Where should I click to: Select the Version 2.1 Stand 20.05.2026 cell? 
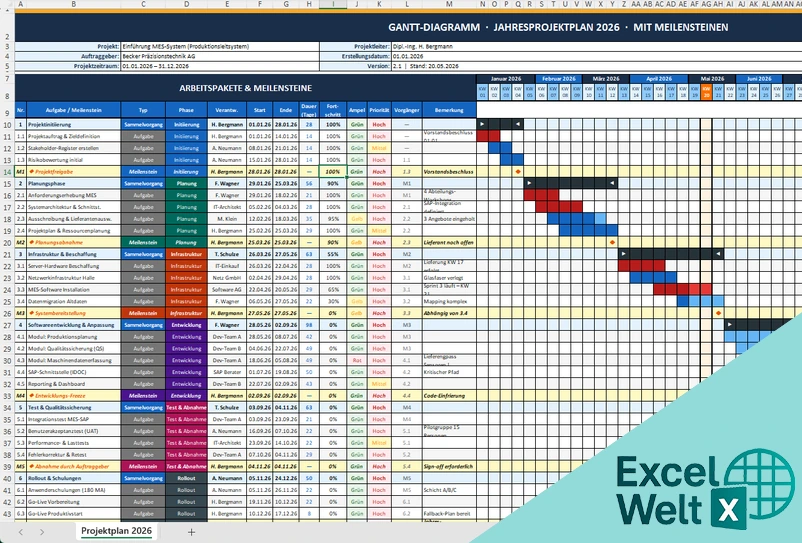pos(596,66)
